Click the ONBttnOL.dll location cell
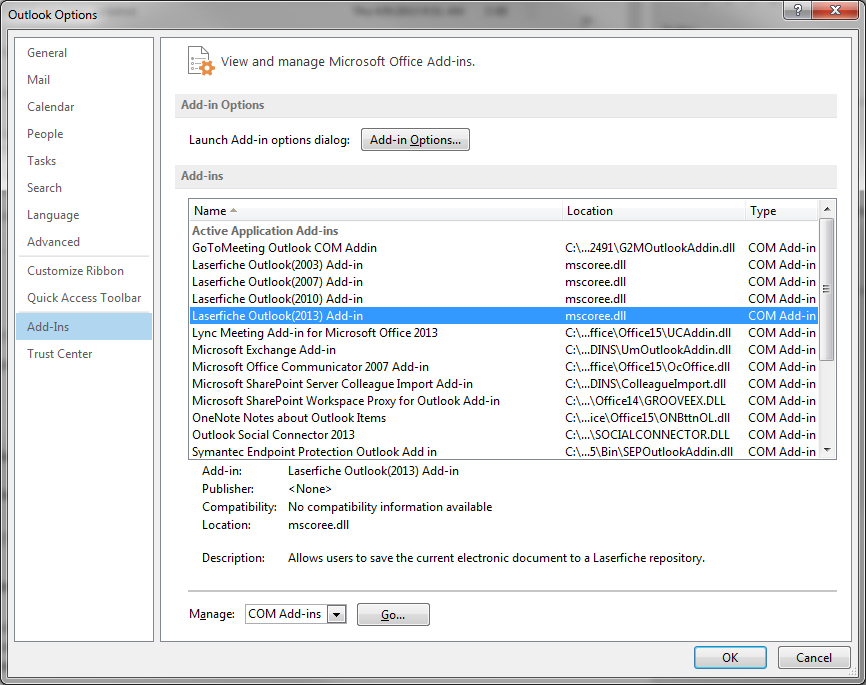This screenshot has width=866, height=685. [x=647, y=418]
